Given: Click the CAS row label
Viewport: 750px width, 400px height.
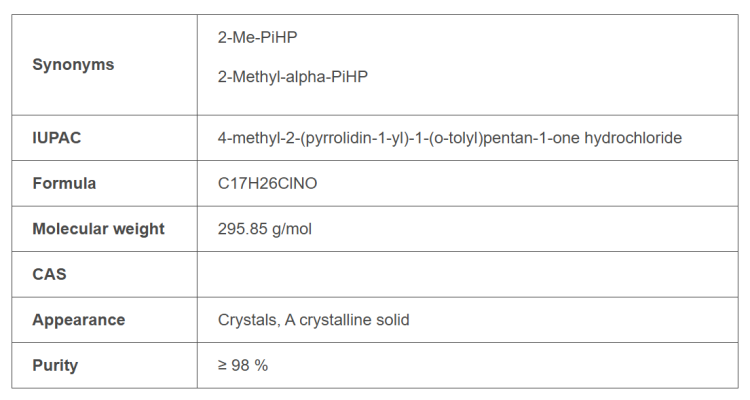Looking at the screenshot, I should 50,274.
